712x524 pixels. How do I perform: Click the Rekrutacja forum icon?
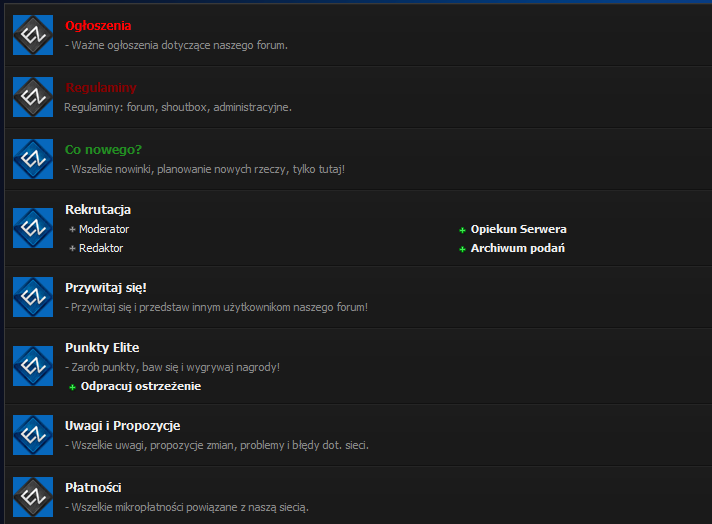pyautogui.click(x=32, y=228)
